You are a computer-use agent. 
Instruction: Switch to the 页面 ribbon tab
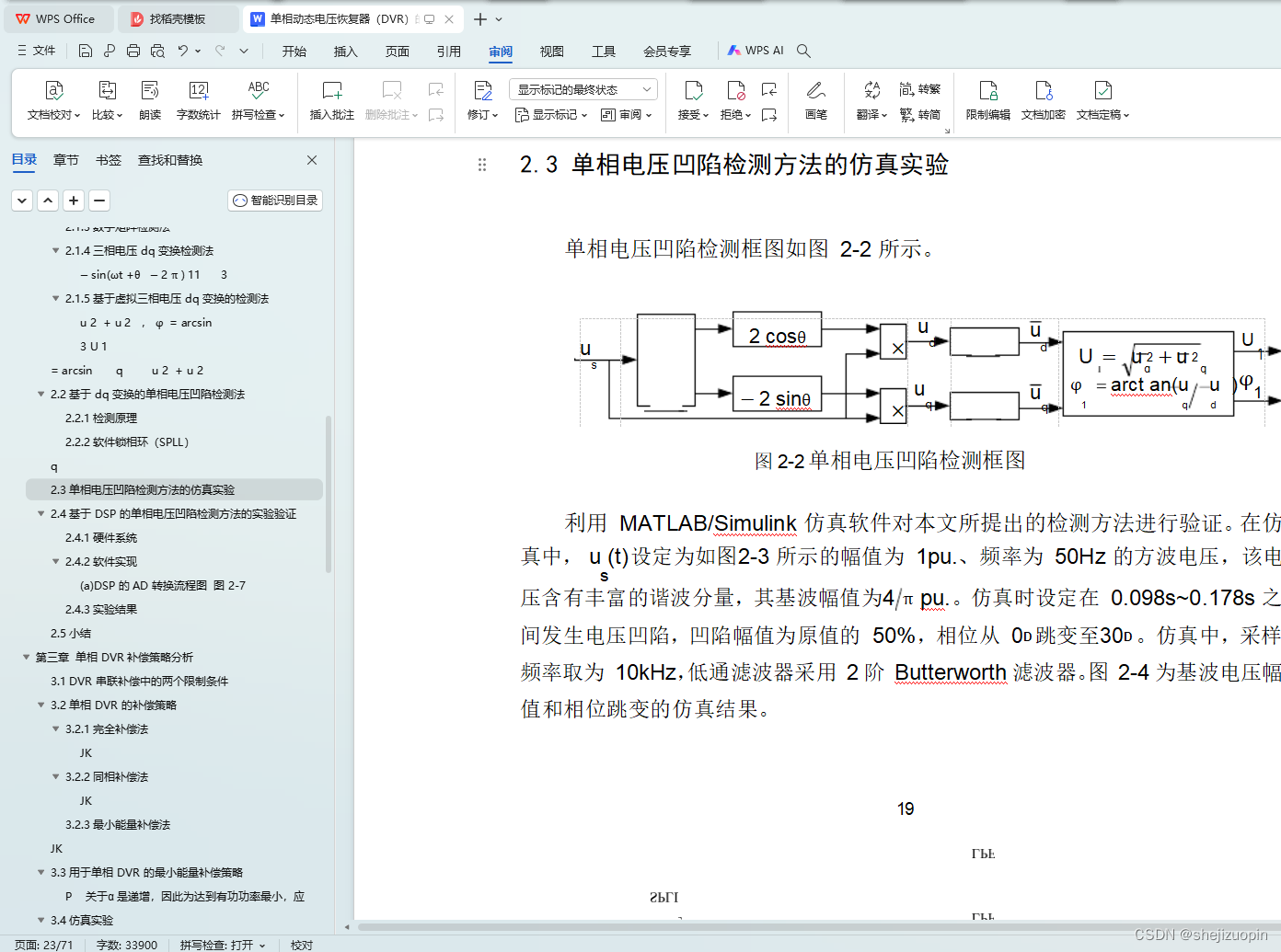(398, 52)
